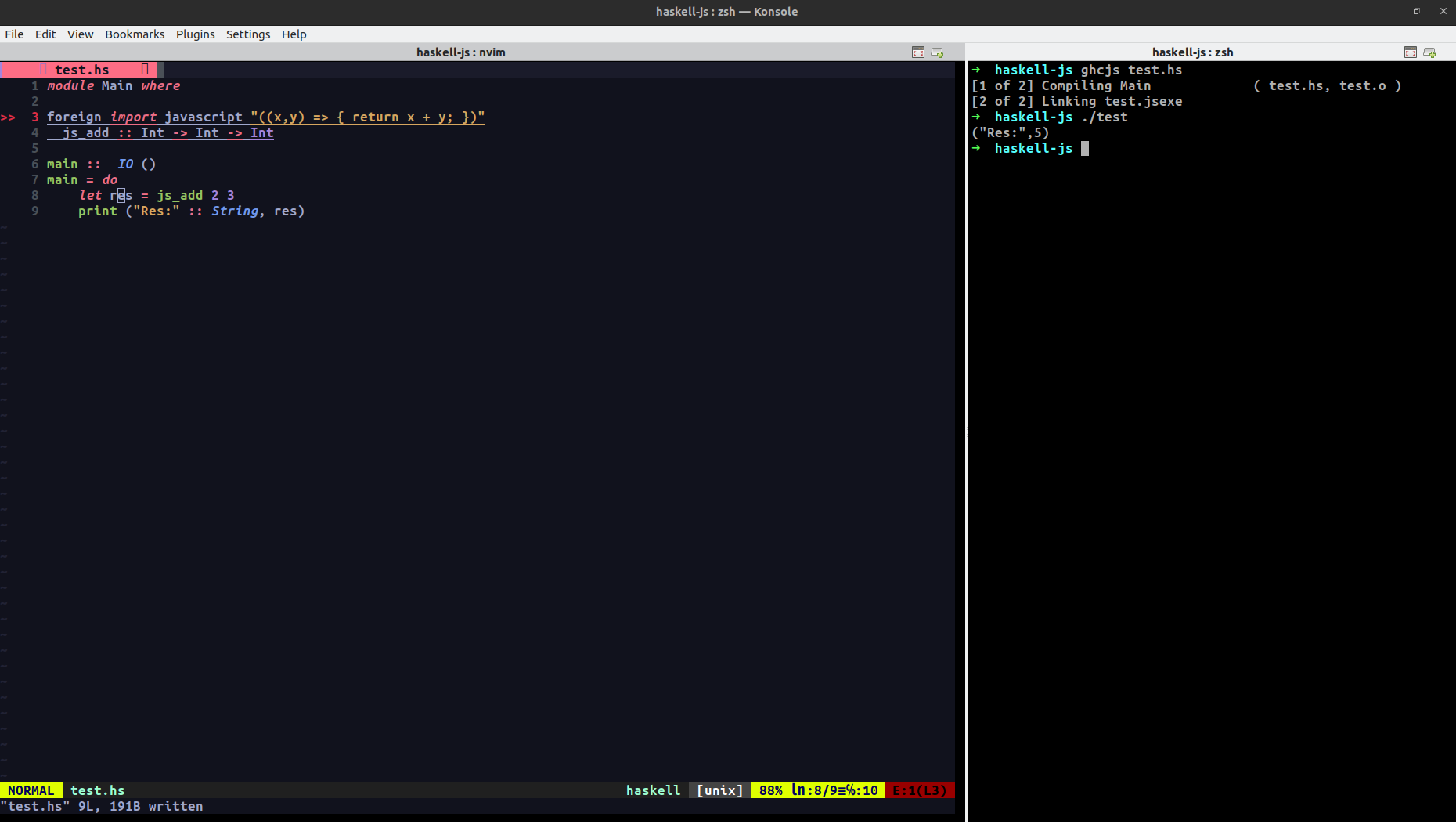Maximize the nvim split pane icon
This screenshot has width=1456, height=824.
(918, 52)
